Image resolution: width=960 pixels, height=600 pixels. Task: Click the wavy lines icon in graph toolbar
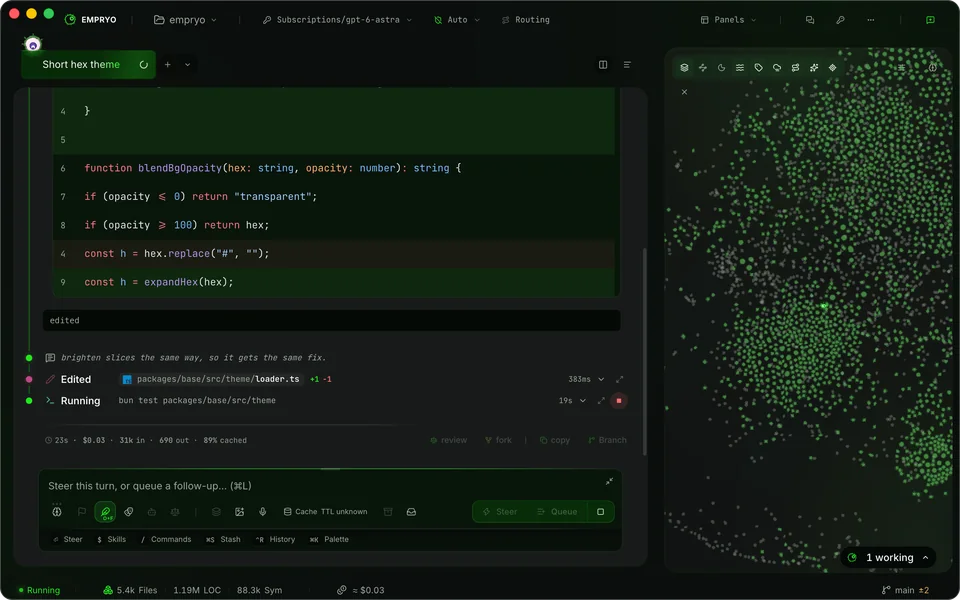pyautogui.click(x=740, y=67)
